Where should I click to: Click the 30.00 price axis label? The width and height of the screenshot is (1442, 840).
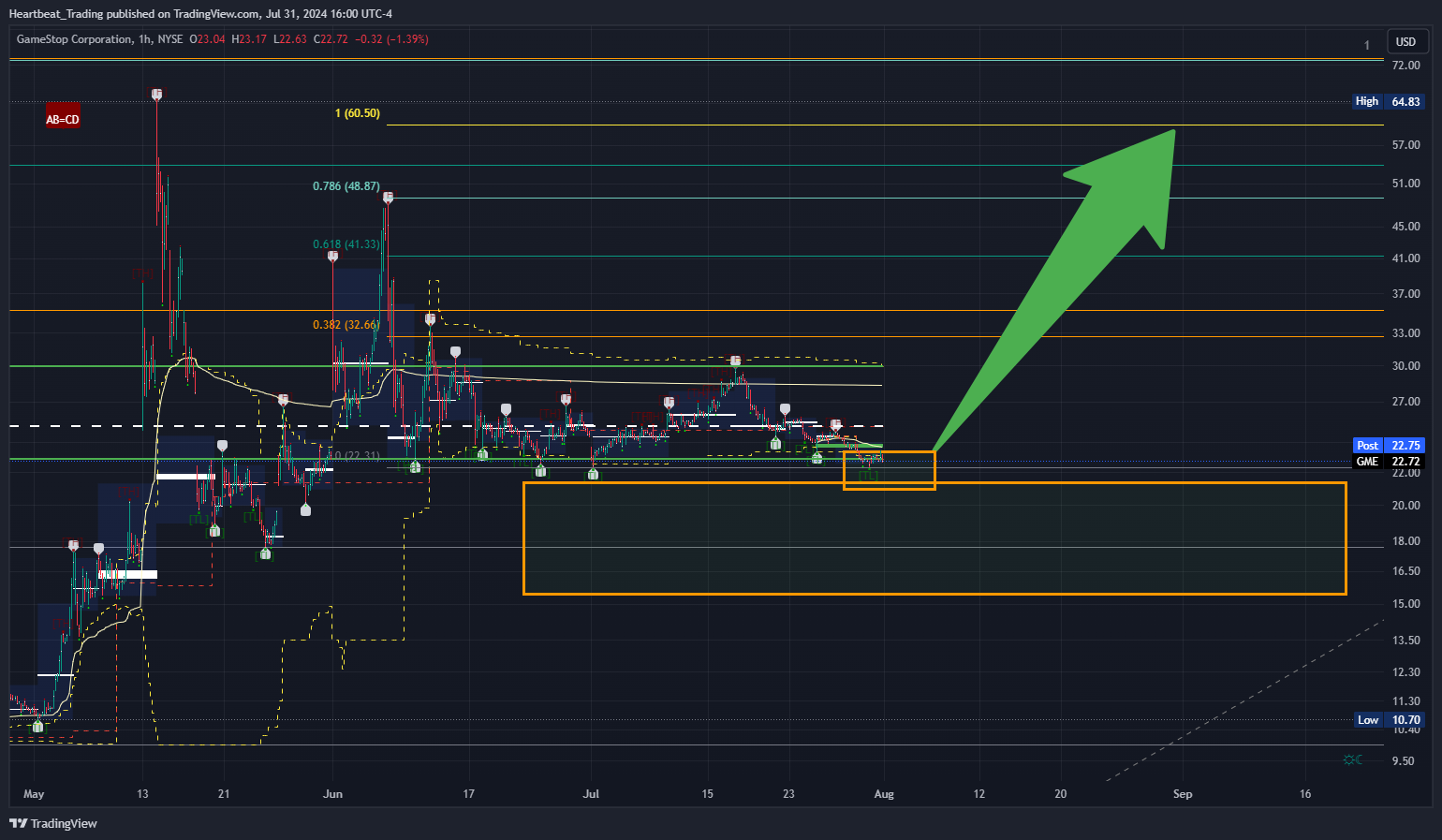coord(1405,366)
